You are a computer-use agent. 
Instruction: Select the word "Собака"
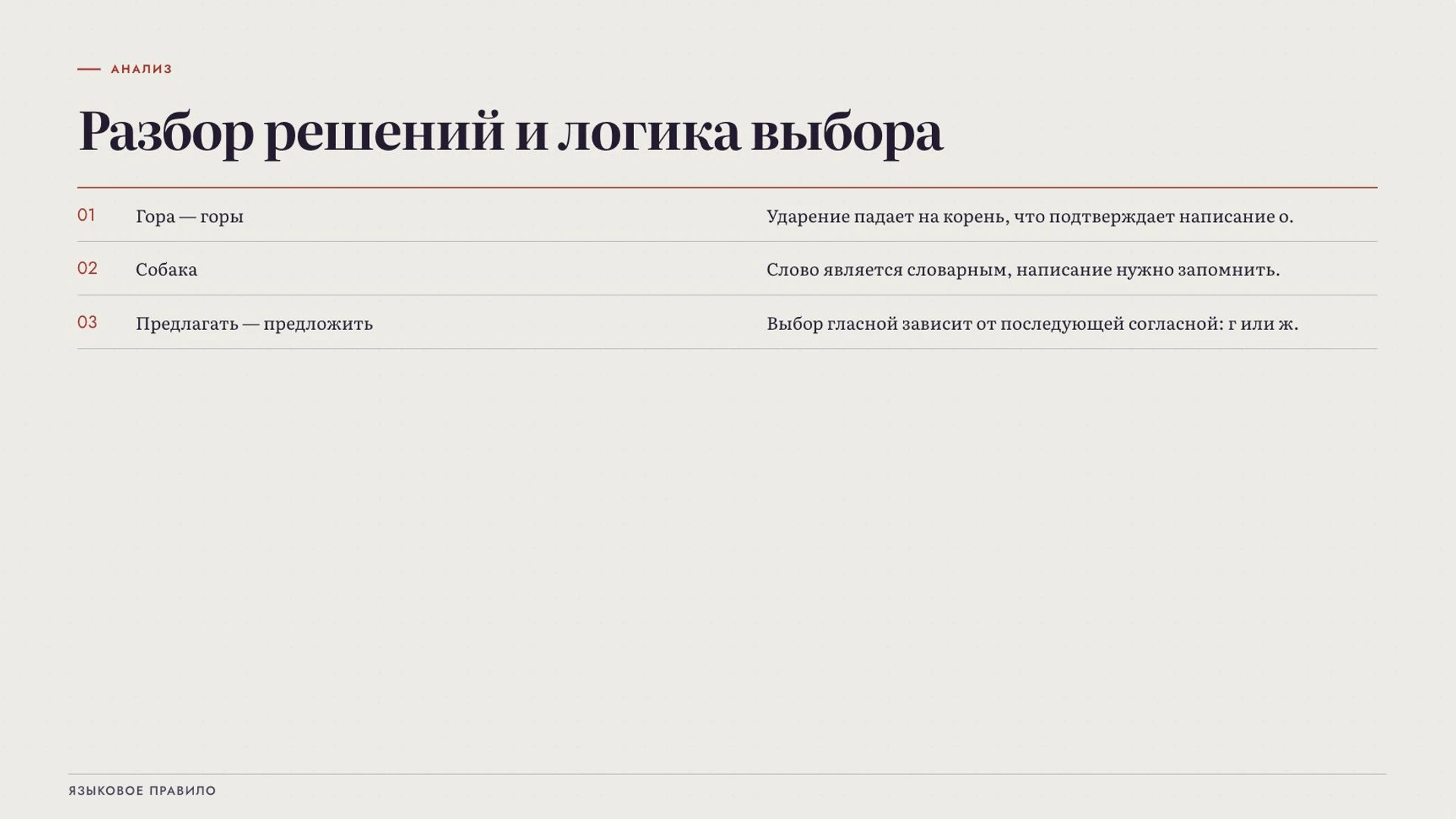(x=167, y=270)
